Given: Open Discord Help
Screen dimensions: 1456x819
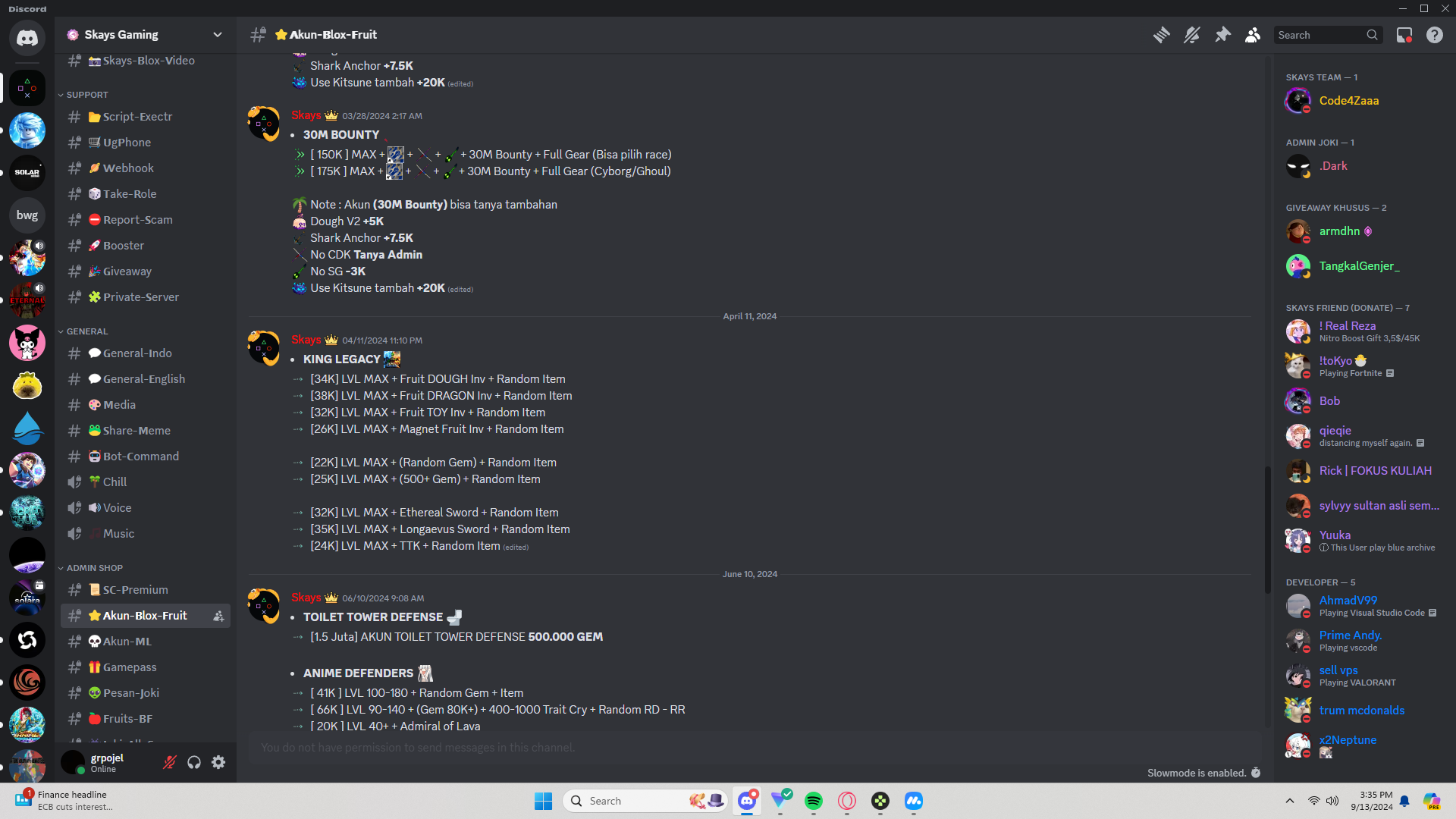Looking at the screenshot, I should tap(1435, 35).
